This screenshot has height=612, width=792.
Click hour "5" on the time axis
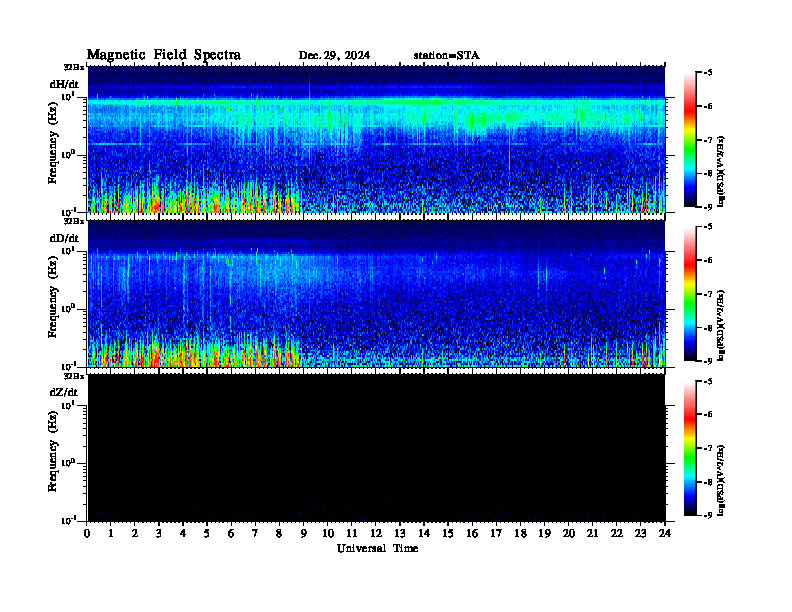(207, 533)
